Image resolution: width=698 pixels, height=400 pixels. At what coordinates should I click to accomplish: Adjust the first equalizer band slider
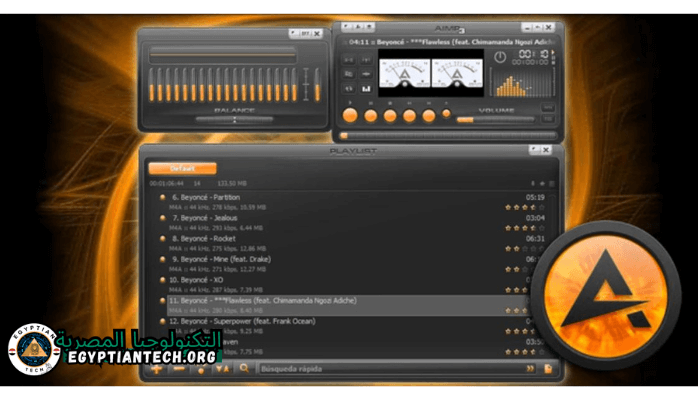pos(152,85)
